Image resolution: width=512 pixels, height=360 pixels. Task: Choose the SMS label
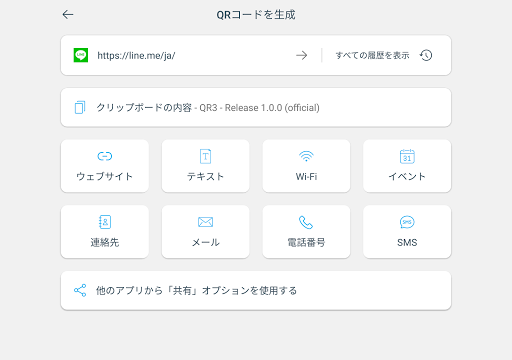click(407, 242)
